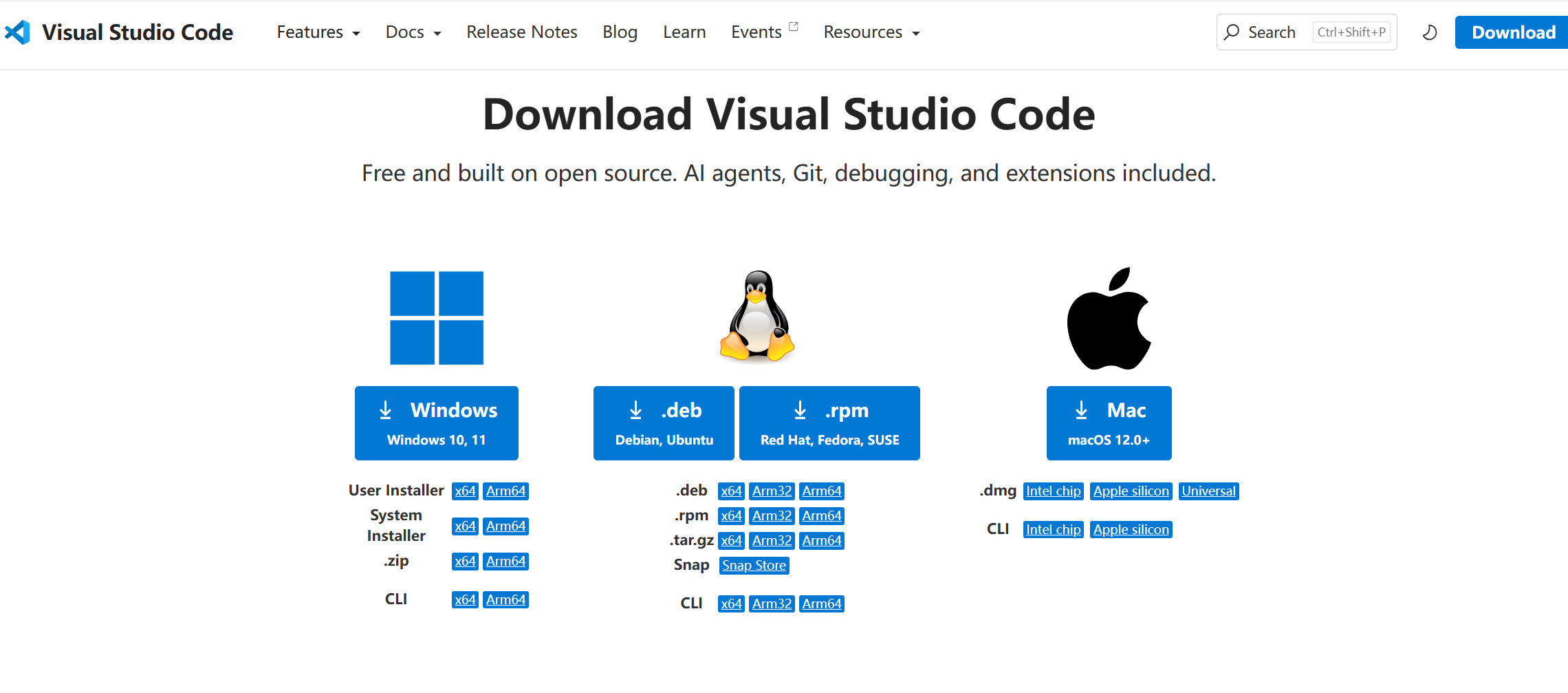This screenshot has height=693, width=1568.
Task: Select Apple silicon for Mac CLI
Action: click(1131, 530)
